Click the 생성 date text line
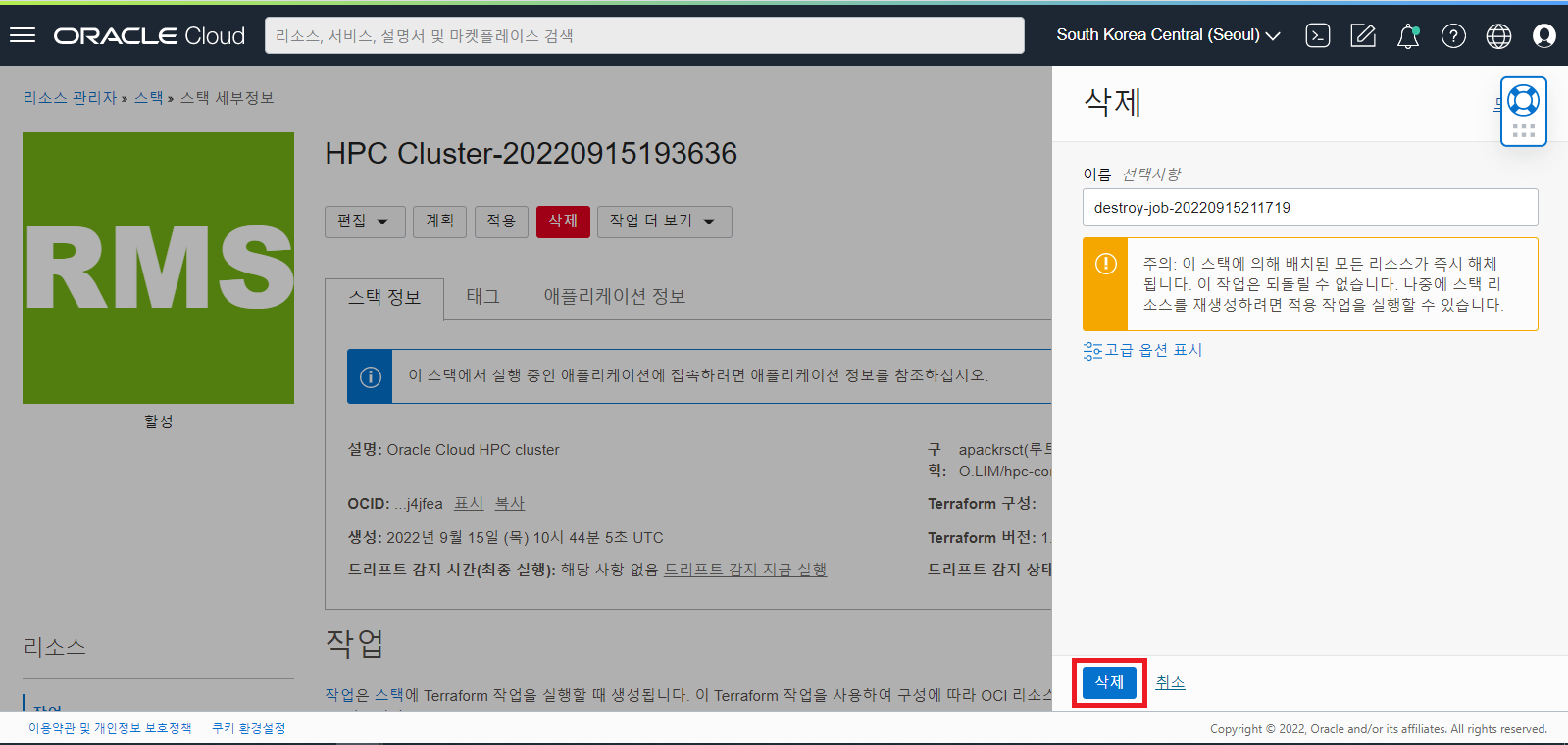Image resolution: width=1568 pixels, height=745 pixels. click(x=505, y=537)
